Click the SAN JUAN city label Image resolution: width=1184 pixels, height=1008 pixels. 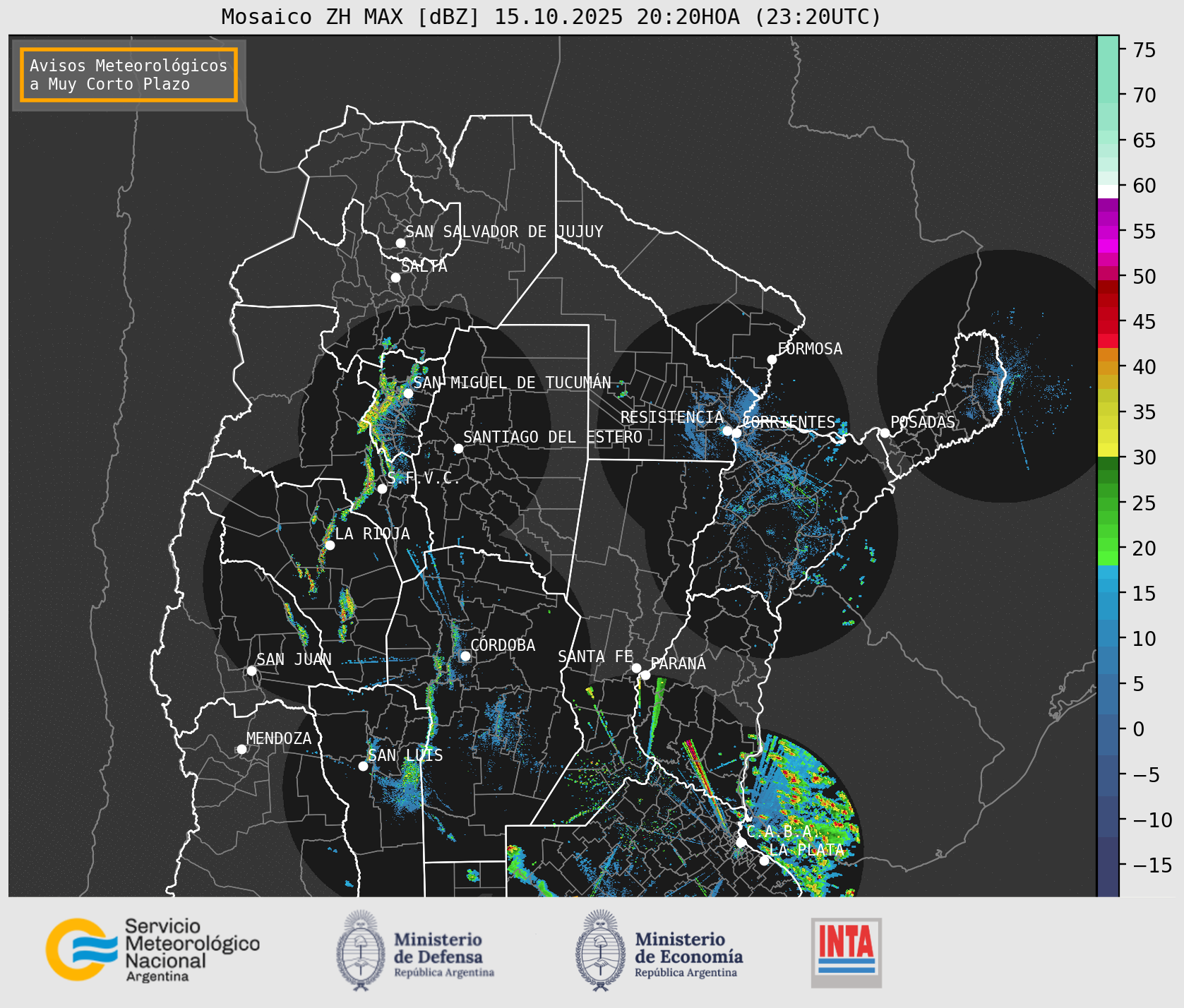[294, 659]
